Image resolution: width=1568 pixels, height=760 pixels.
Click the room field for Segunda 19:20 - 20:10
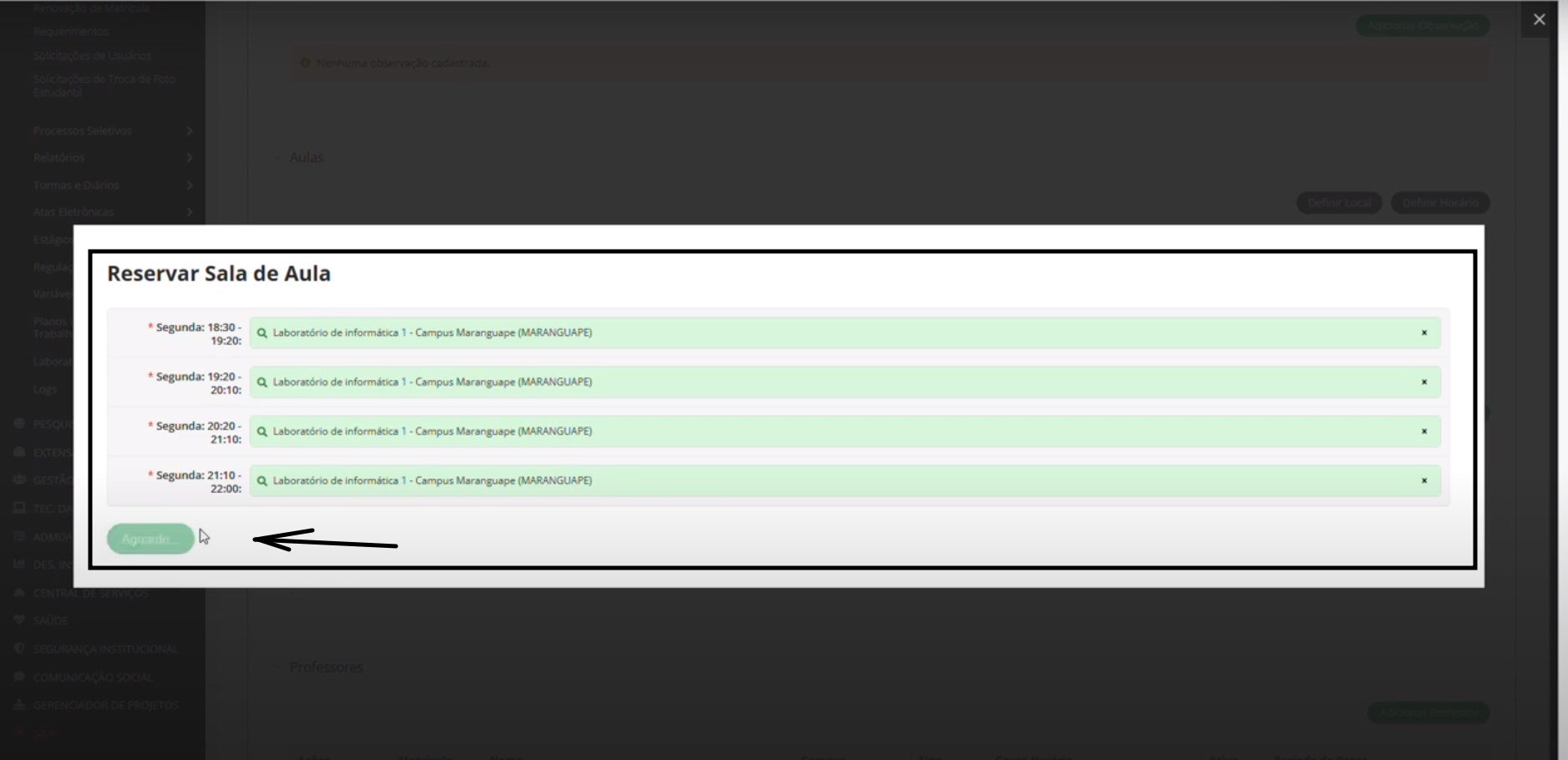(x=845, y=383)
